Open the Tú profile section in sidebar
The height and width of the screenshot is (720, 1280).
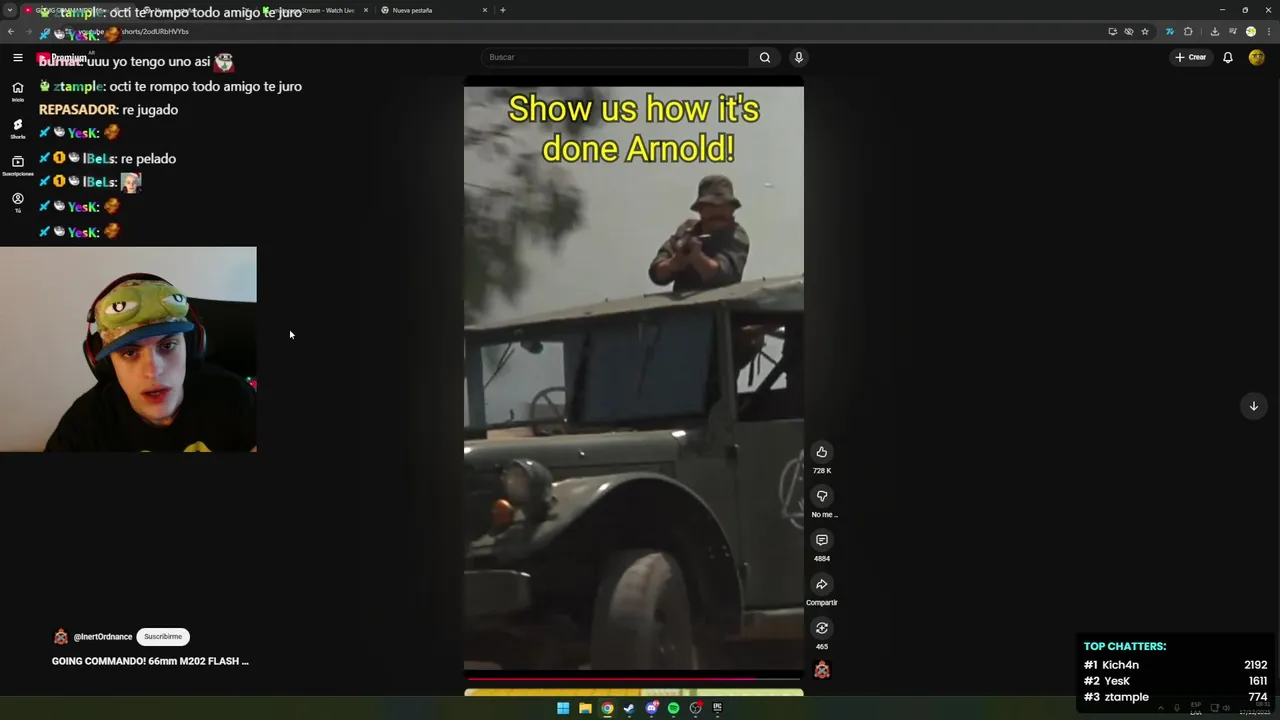pos(18,202)
